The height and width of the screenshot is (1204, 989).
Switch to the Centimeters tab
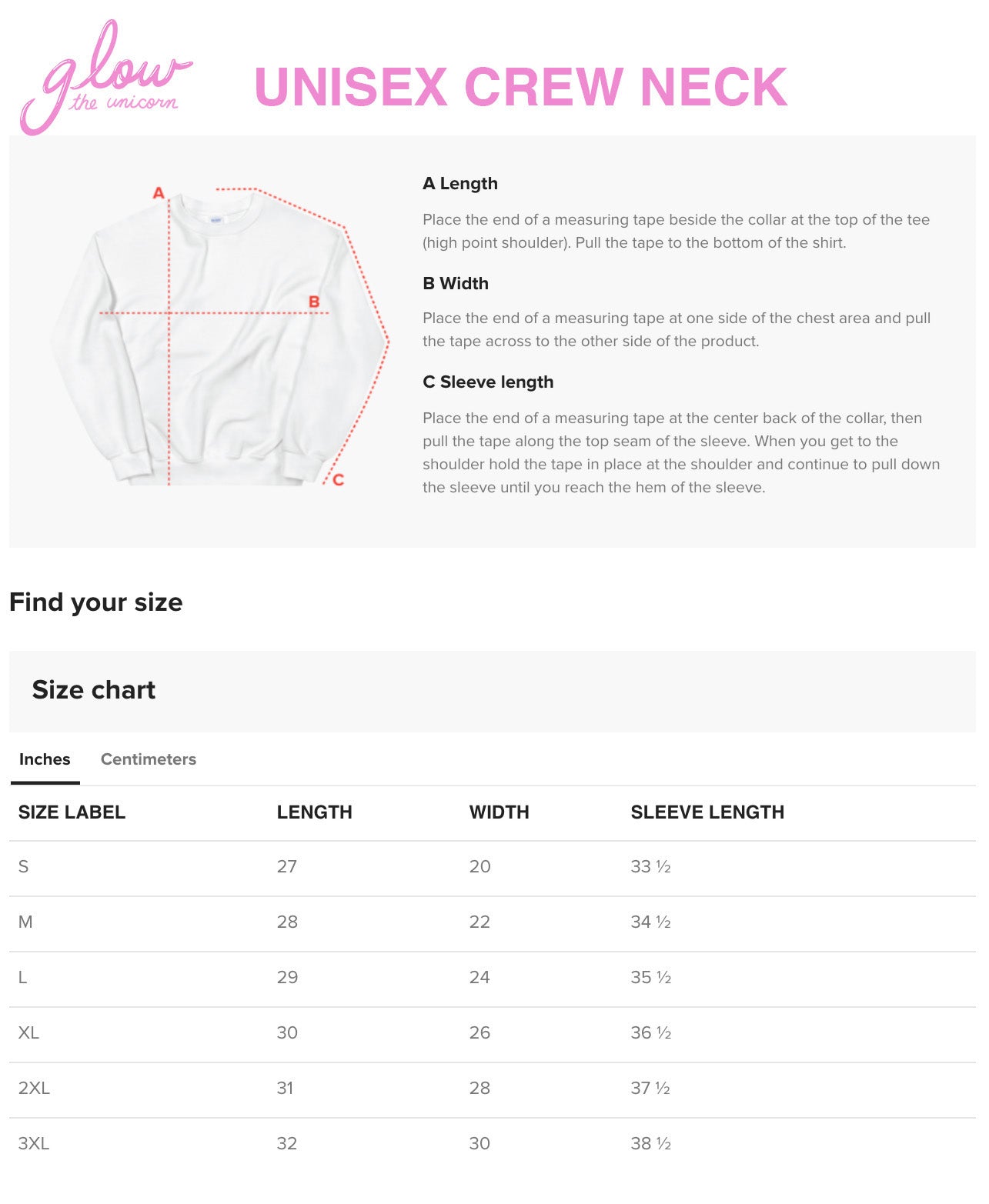(x=149, y=759)
